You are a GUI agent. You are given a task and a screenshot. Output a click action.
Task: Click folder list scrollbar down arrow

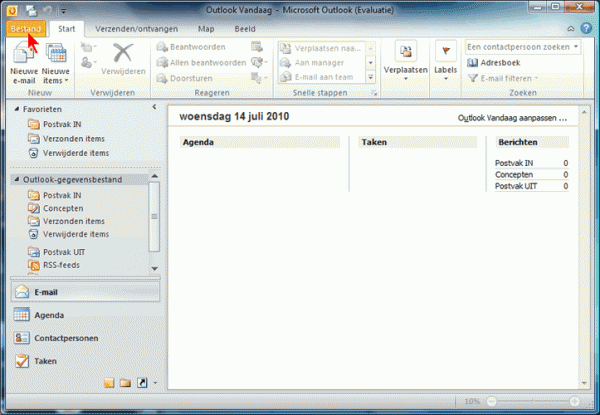coord(155,269)
